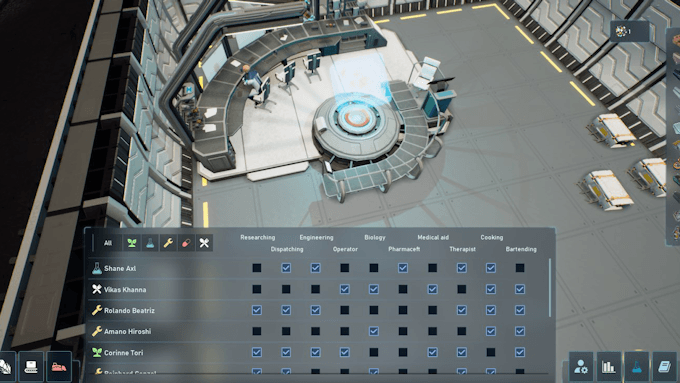The image size is (680, 383).
Task: Filter crew by cooking cutlery icon
Action: click(x=204, y=243)
